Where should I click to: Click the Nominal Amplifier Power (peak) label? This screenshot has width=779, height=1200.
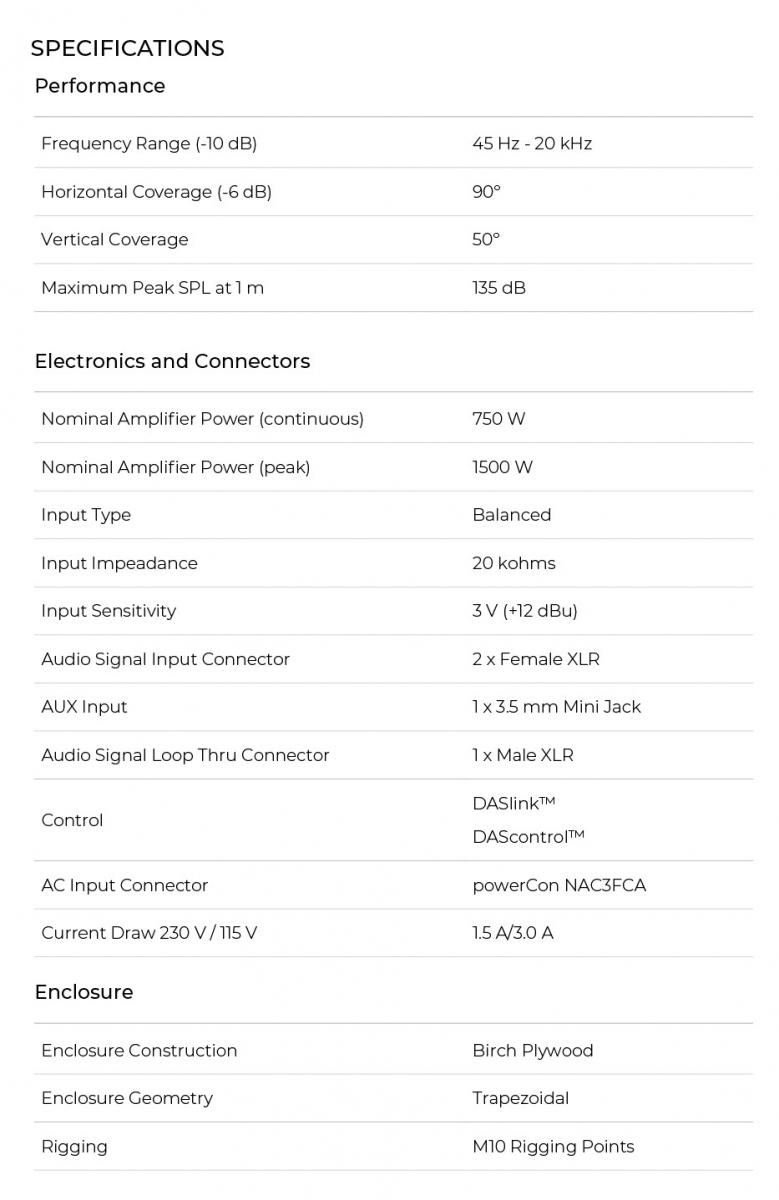pyautogui.click(x=175, y=467)
